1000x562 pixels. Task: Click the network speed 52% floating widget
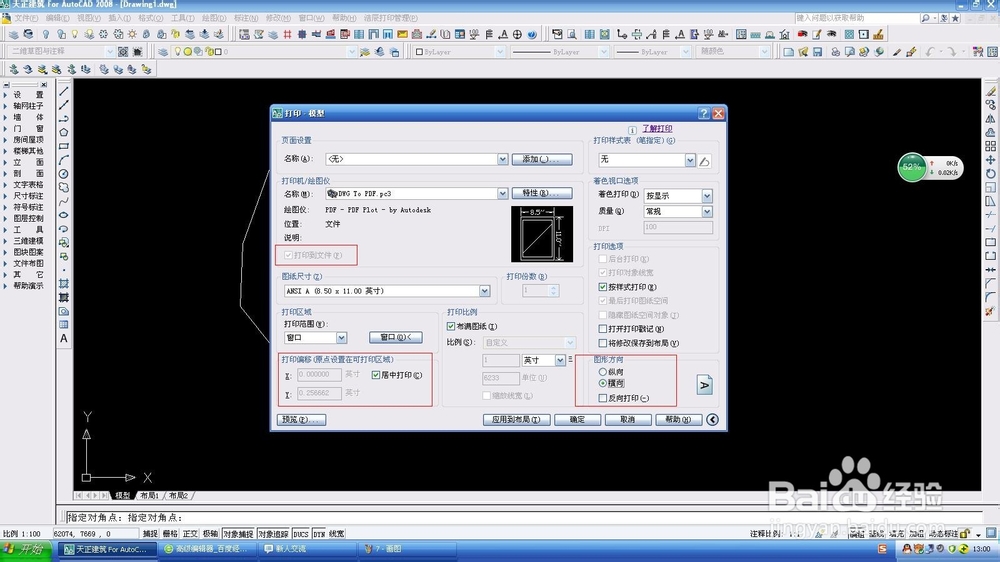(930, 167)
